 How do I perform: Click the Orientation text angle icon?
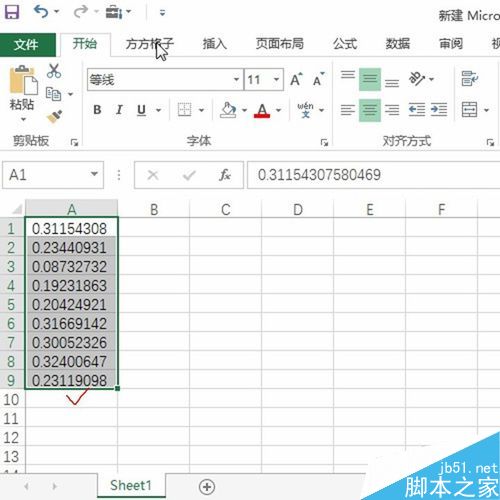[x=417, y=79]
